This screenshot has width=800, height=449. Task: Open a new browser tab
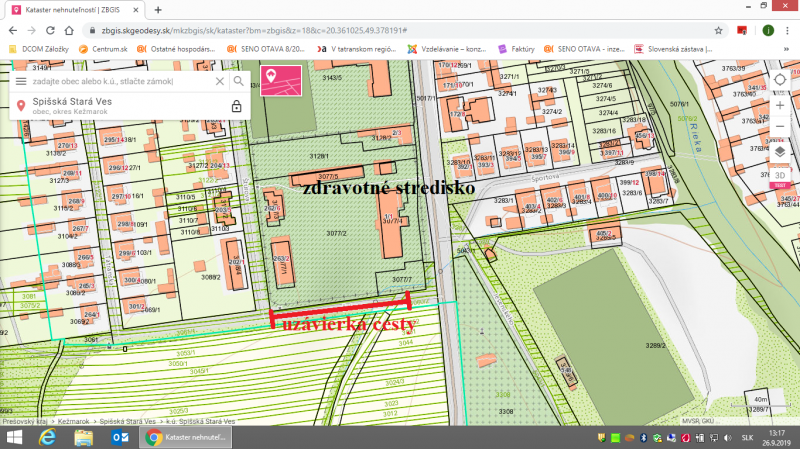click(158, 9)
